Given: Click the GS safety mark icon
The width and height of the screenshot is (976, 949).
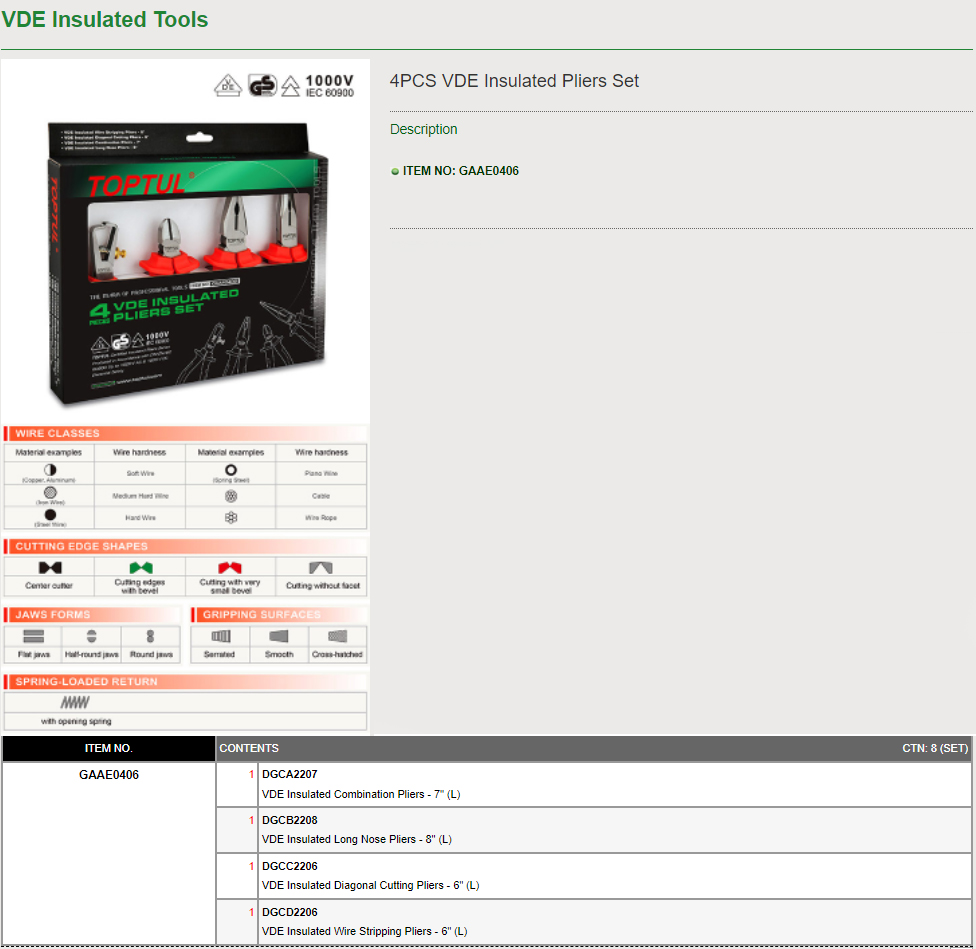Looking at the screenshot, I should coord(262,85).
